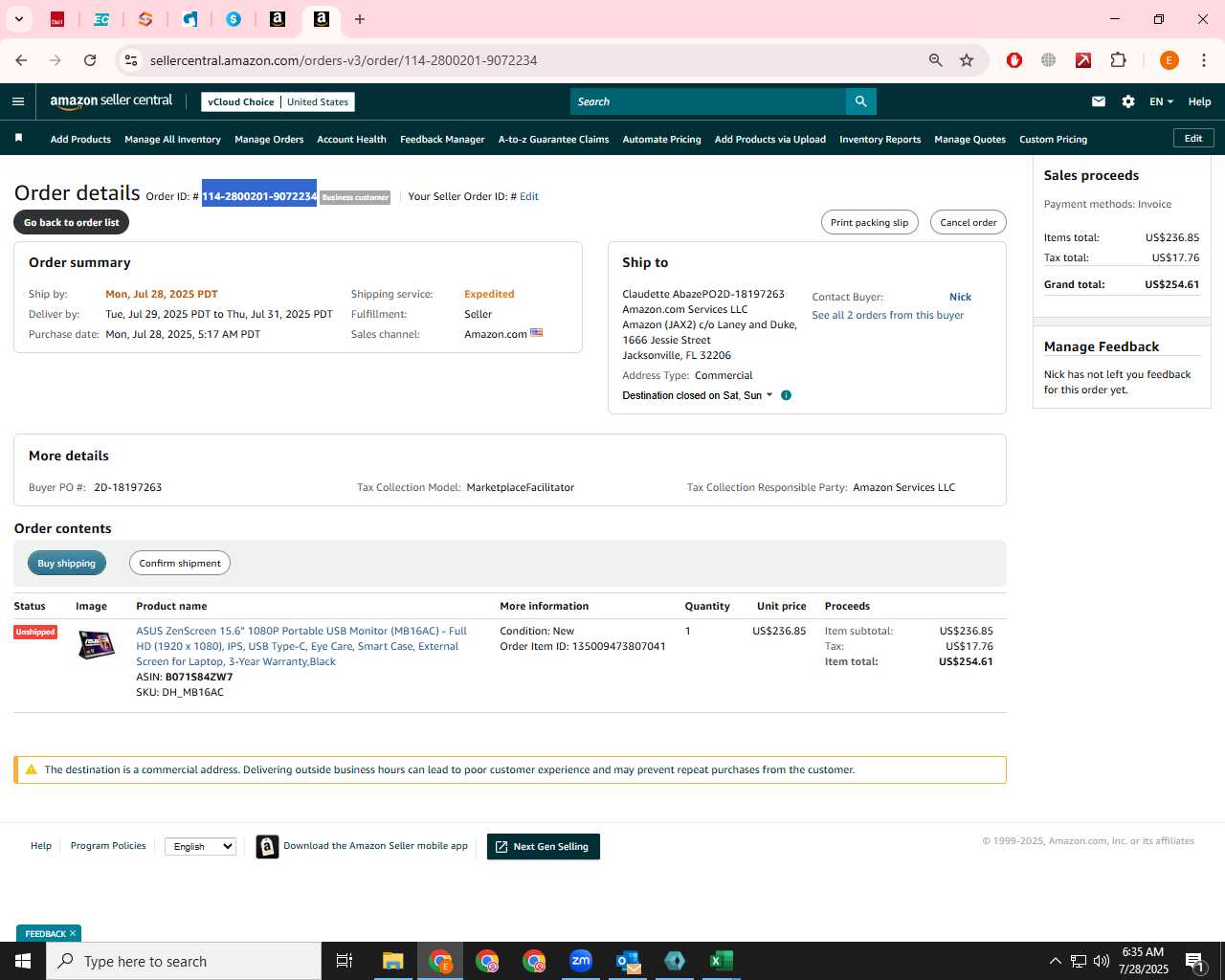The height and width of the screenshot is (980, 1225).
Task: Click the destination closed info icon
Action: 786,395
